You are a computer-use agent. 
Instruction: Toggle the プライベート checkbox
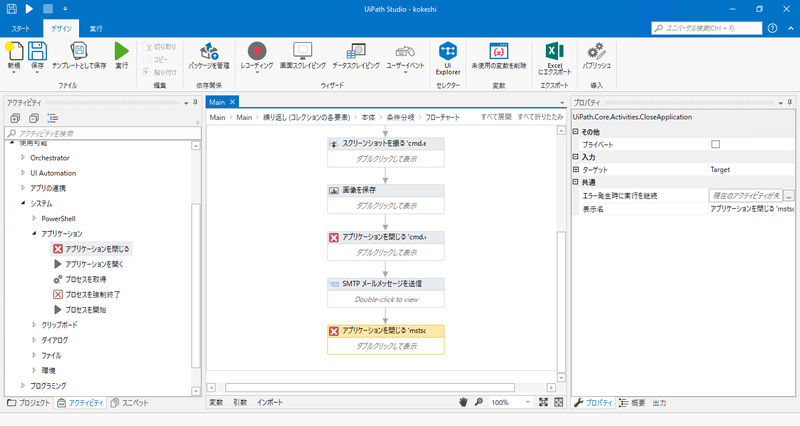pos(715,144)
